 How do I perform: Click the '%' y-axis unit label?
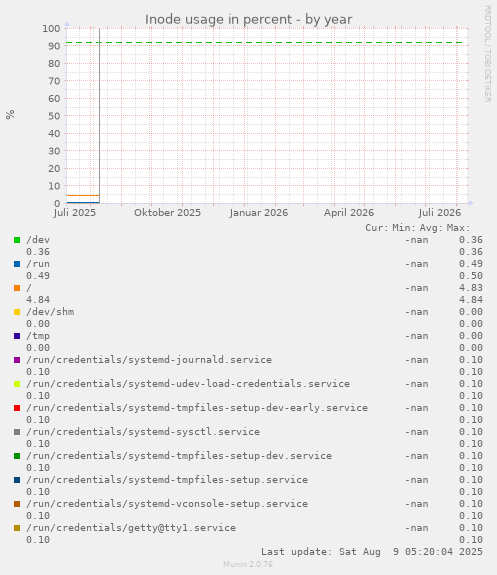click(x=10, y=114)
